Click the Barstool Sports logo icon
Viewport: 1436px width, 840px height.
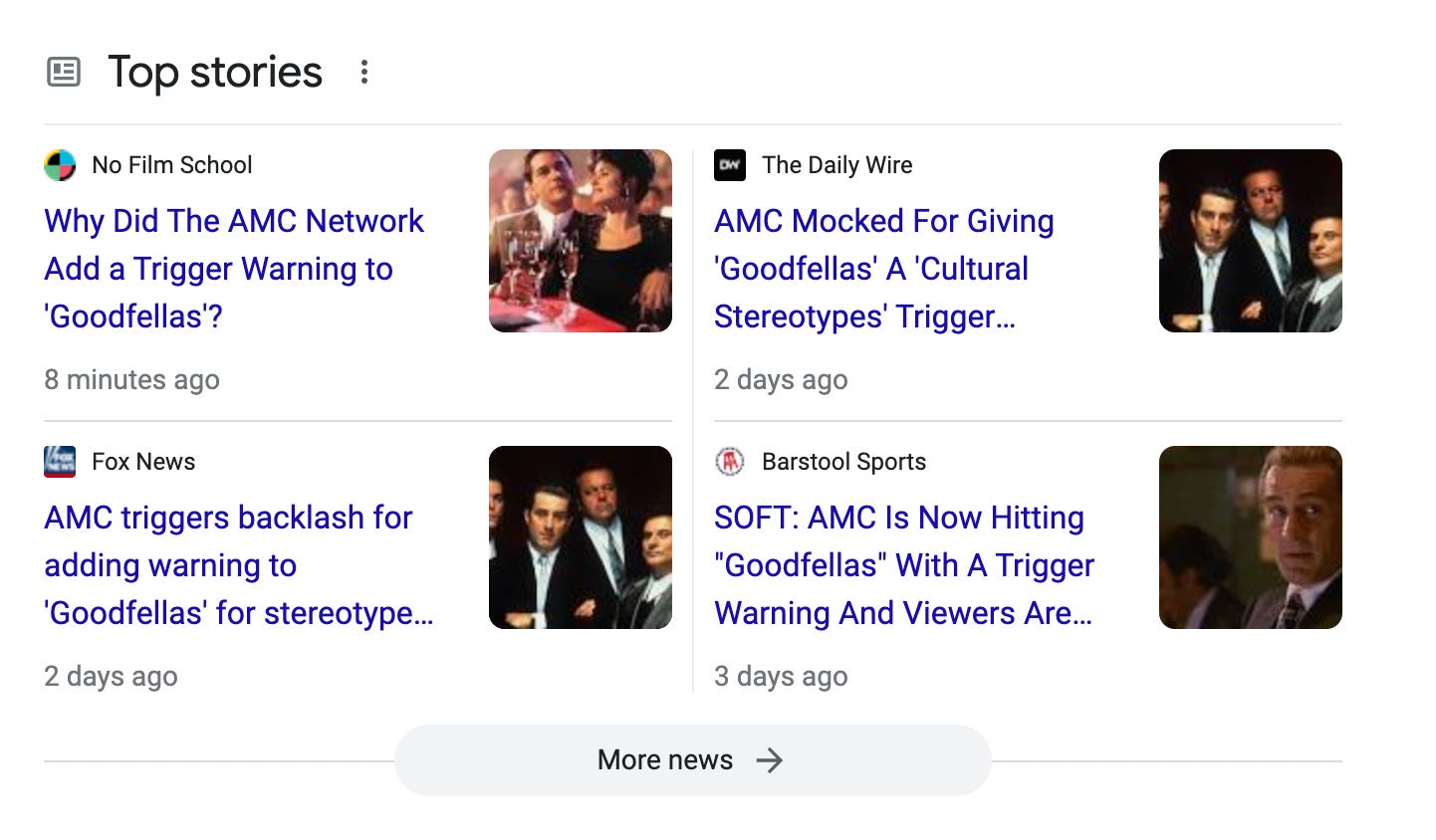pyautogui.click(x=730, y=462)
